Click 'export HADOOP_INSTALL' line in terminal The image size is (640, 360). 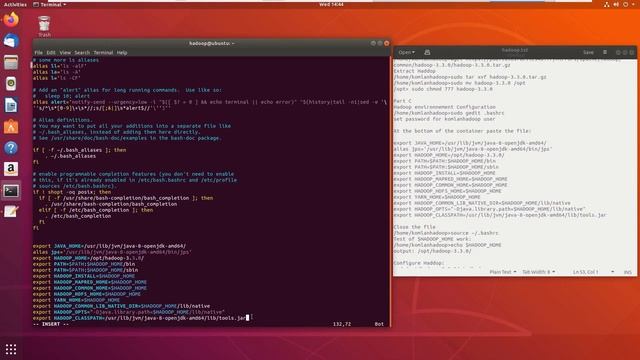[84, 276]
